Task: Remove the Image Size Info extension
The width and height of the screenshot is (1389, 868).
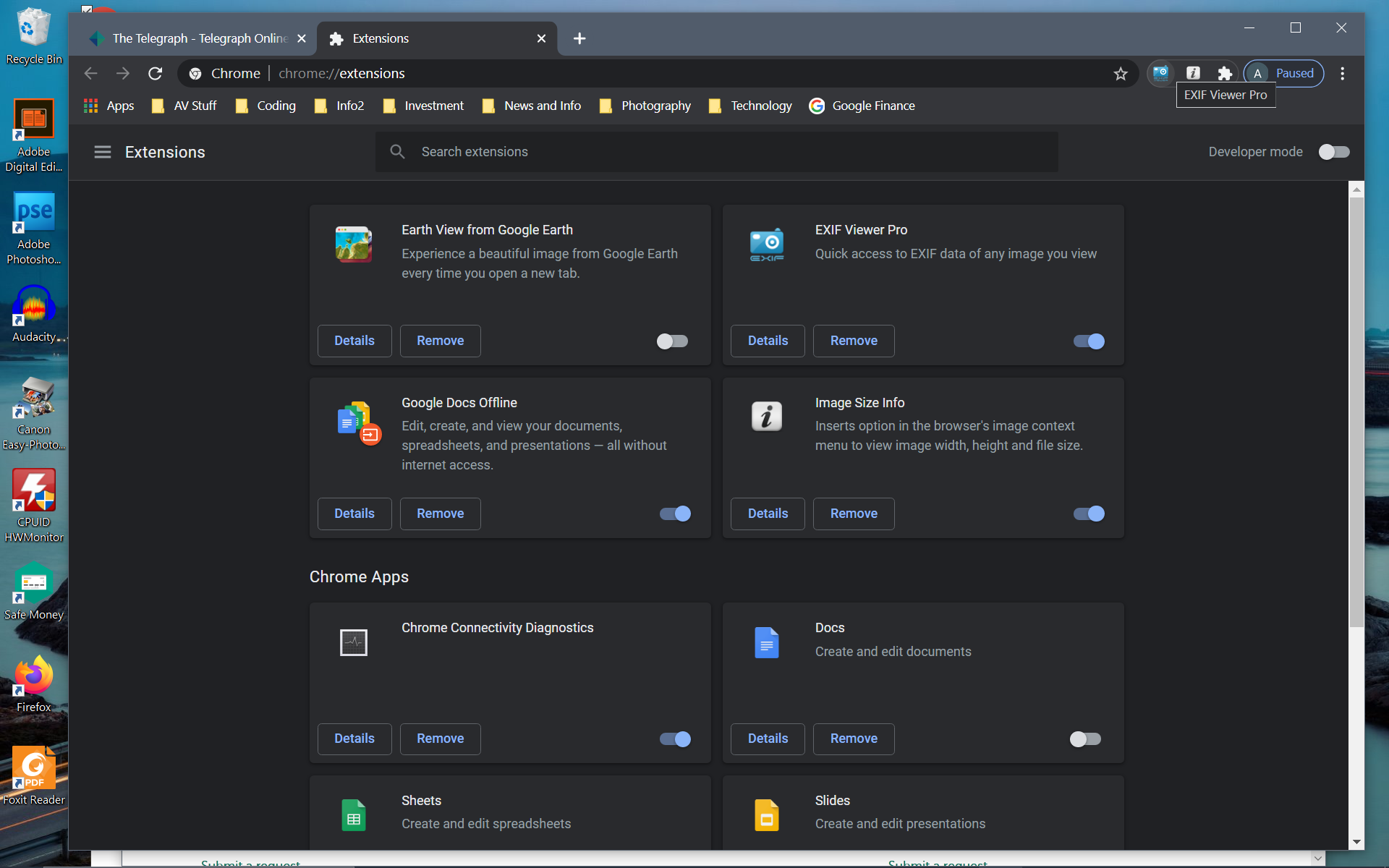Action: point(854,514)
